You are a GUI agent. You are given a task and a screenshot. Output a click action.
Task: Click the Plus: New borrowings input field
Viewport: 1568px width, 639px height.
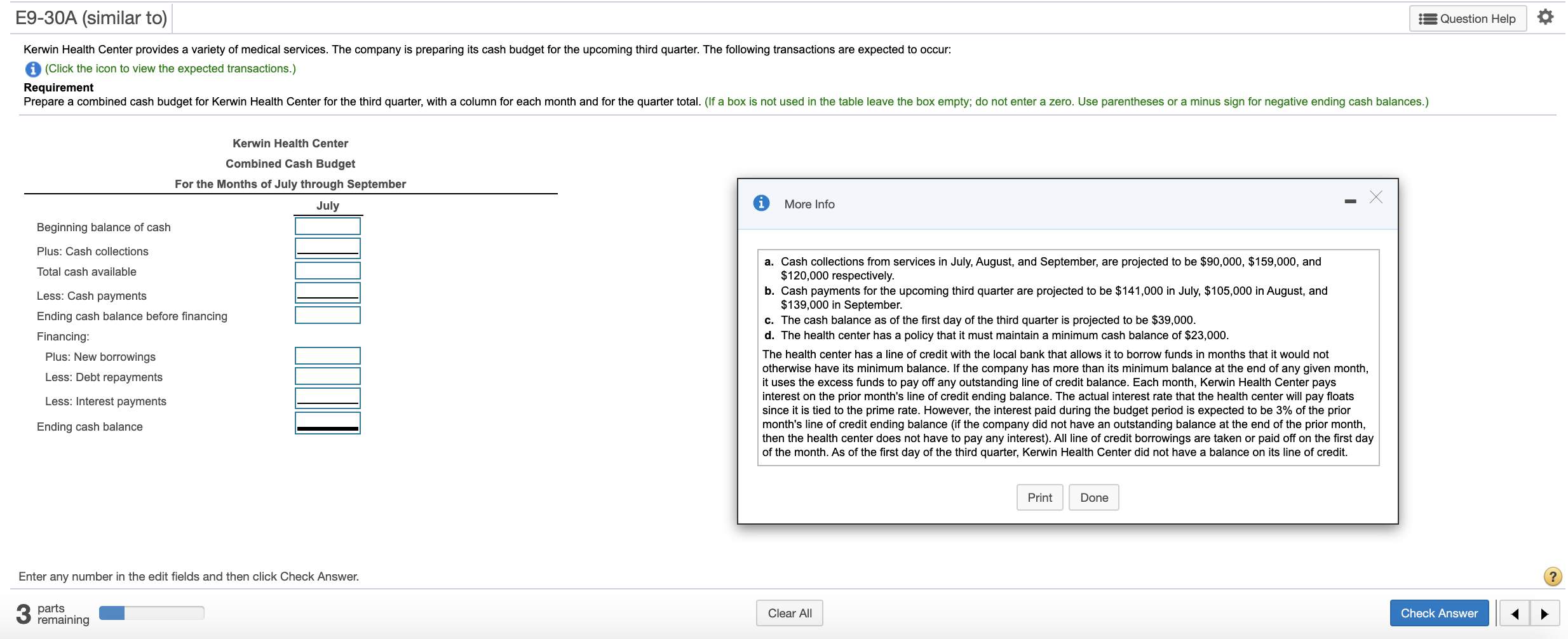tap(327, 355)
